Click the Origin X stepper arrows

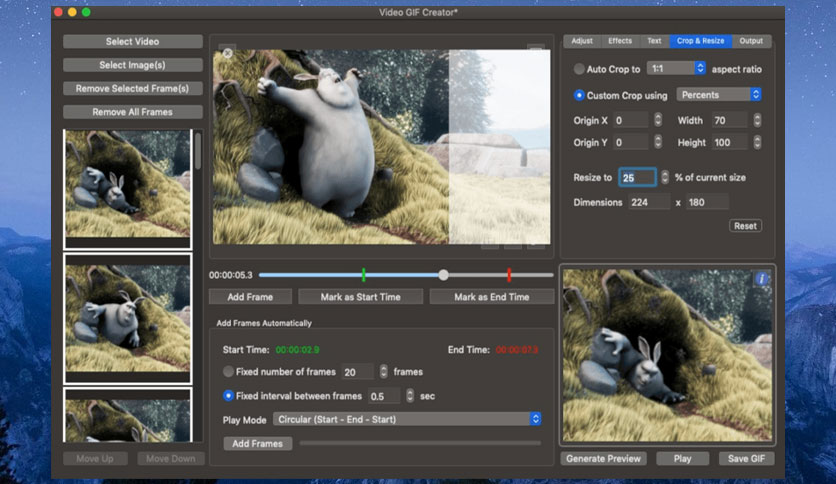click(658, 120)
